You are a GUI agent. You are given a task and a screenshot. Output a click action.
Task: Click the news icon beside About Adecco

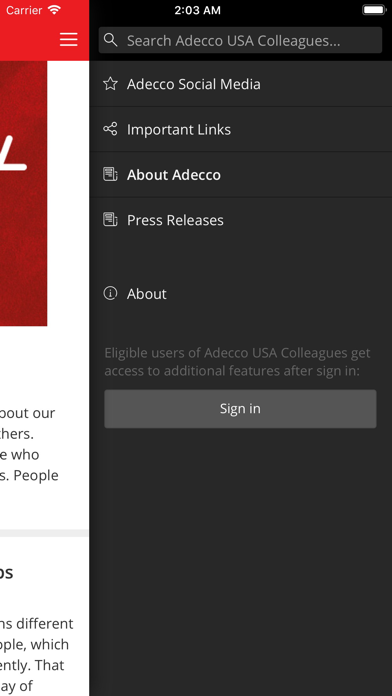tap(110, 174)
